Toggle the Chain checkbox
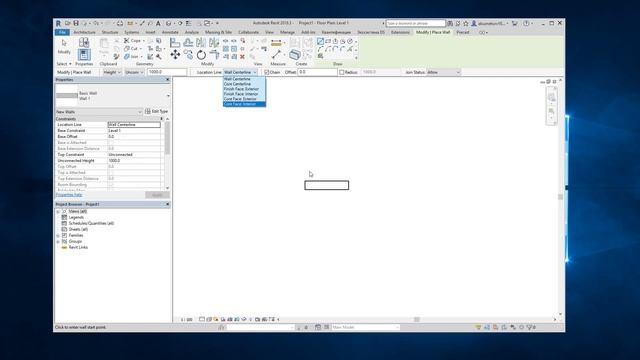Viewport: 640px width, 360px height. 267,72
